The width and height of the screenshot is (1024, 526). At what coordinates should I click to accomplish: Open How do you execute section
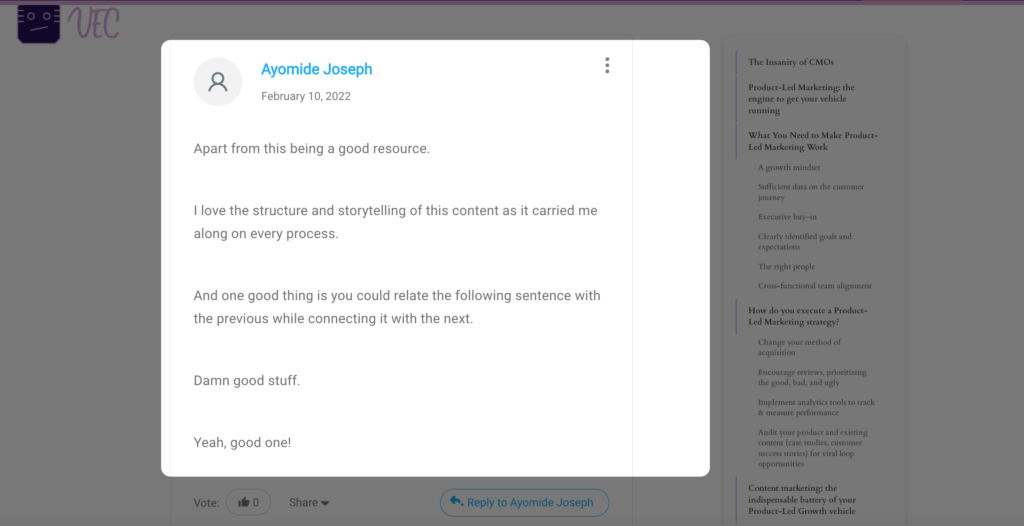(808, 316)
